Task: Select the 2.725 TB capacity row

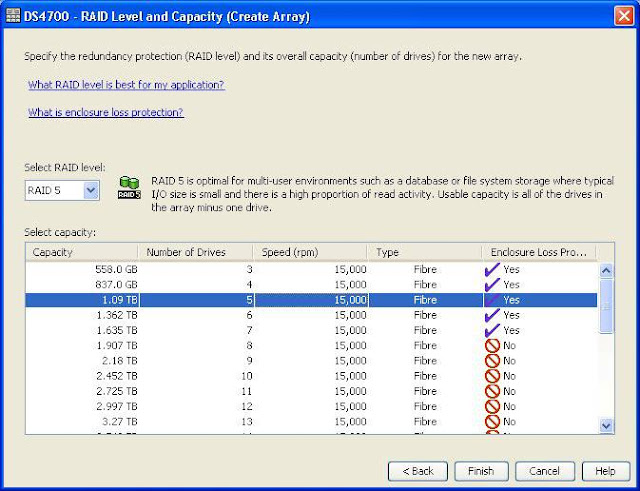Action: [311, 391]
